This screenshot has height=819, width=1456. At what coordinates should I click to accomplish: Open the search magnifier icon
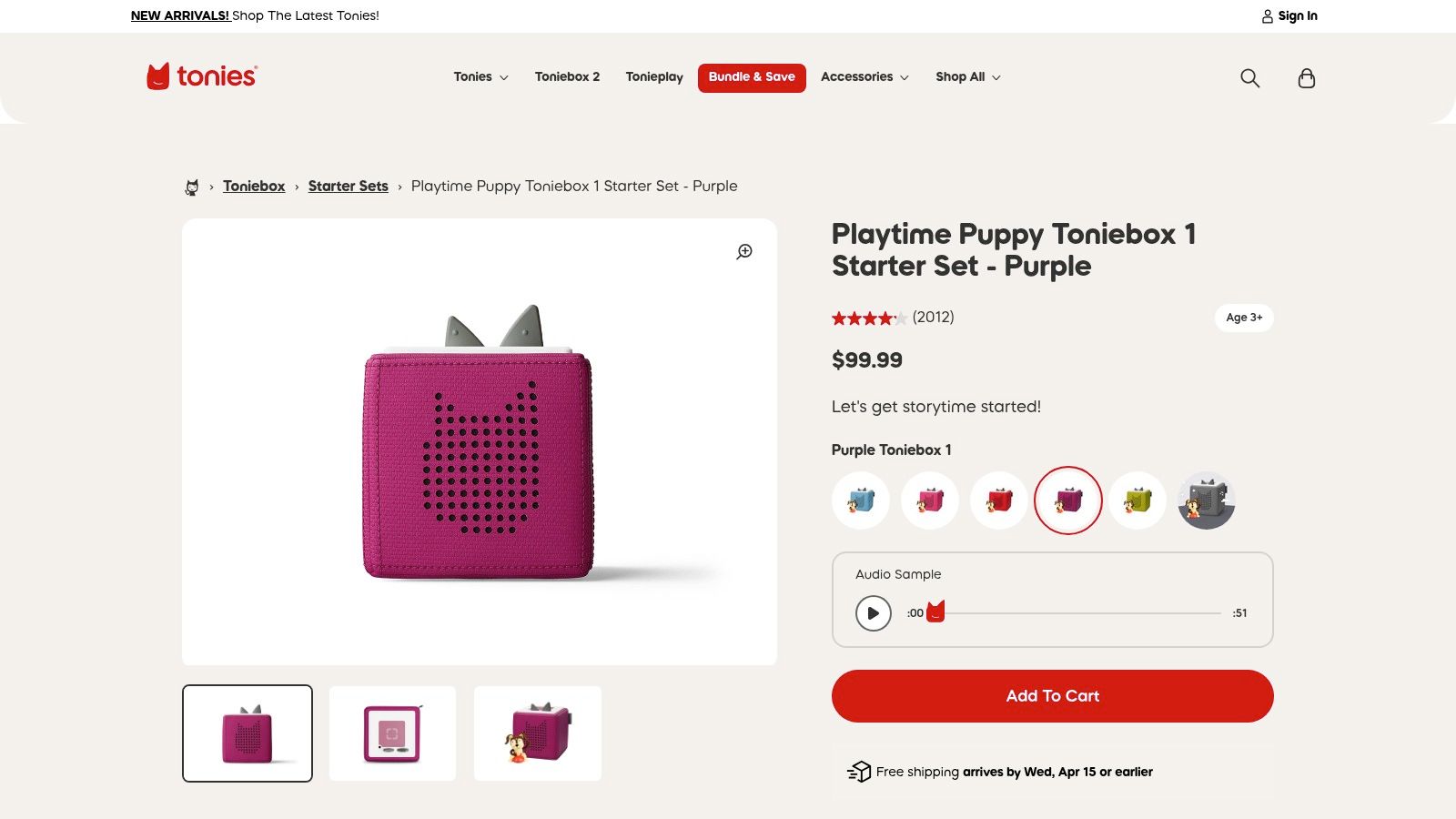coord(1250,78)
